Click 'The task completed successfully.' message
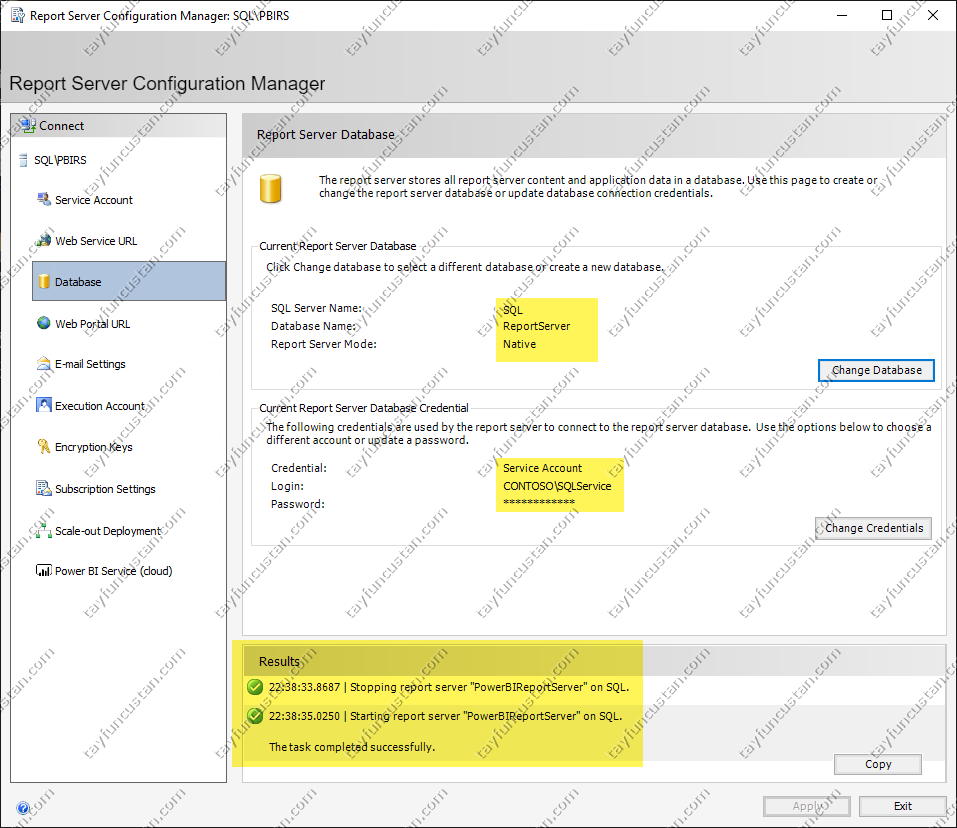 pos(352,747)
